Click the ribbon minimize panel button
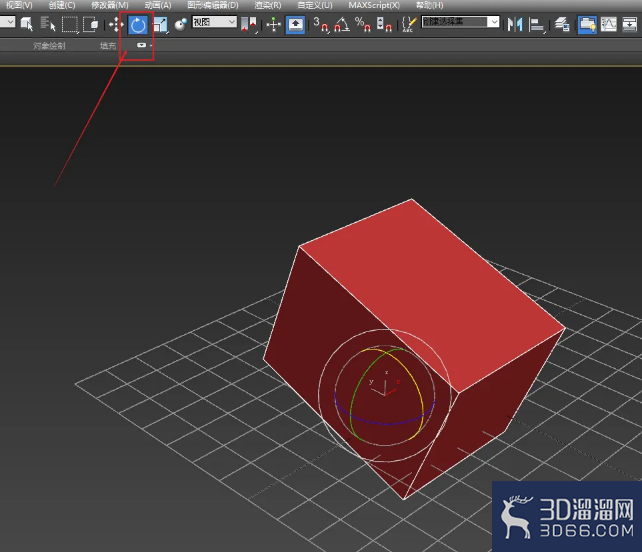The width and height of the screenshot is (642, 552). coord(141,45)
